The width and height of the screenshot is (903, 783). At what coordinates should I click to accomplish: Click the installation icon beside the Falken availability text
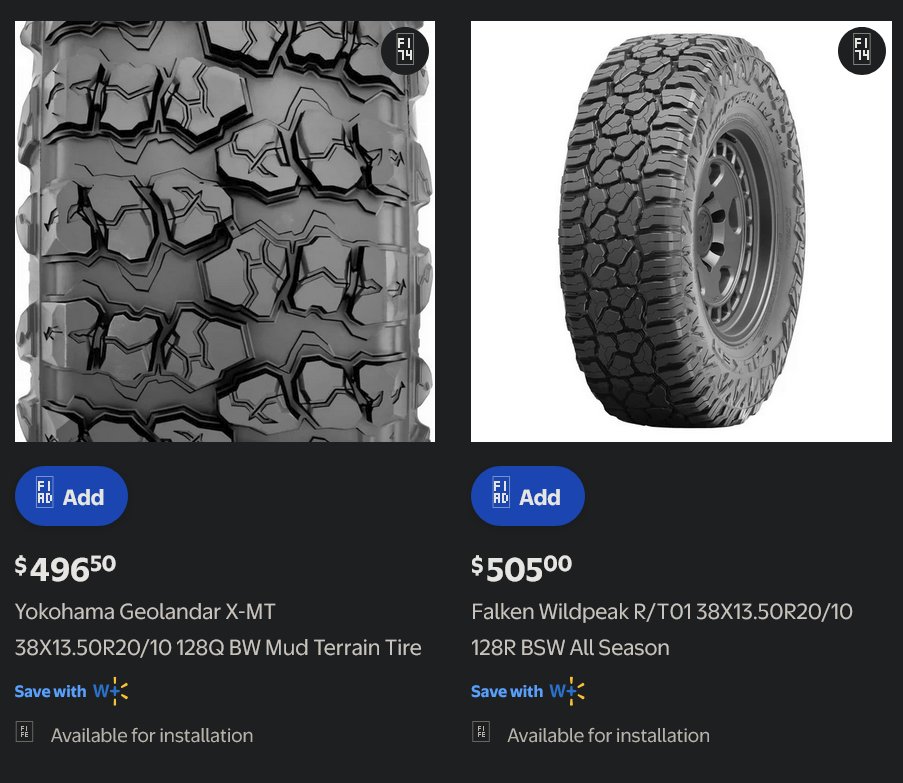pyautogui.click(x=481, y=732)
